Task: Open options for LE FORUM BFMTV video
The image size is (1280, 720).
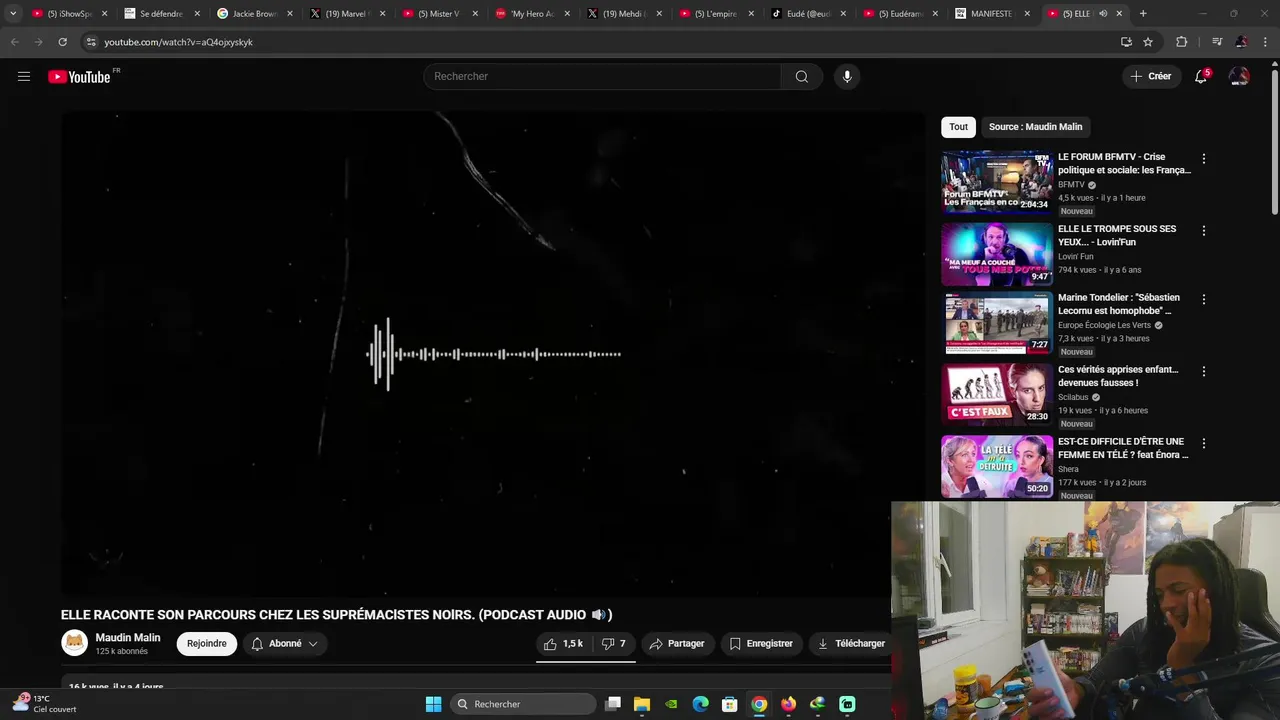Action: coord(1204,159)
